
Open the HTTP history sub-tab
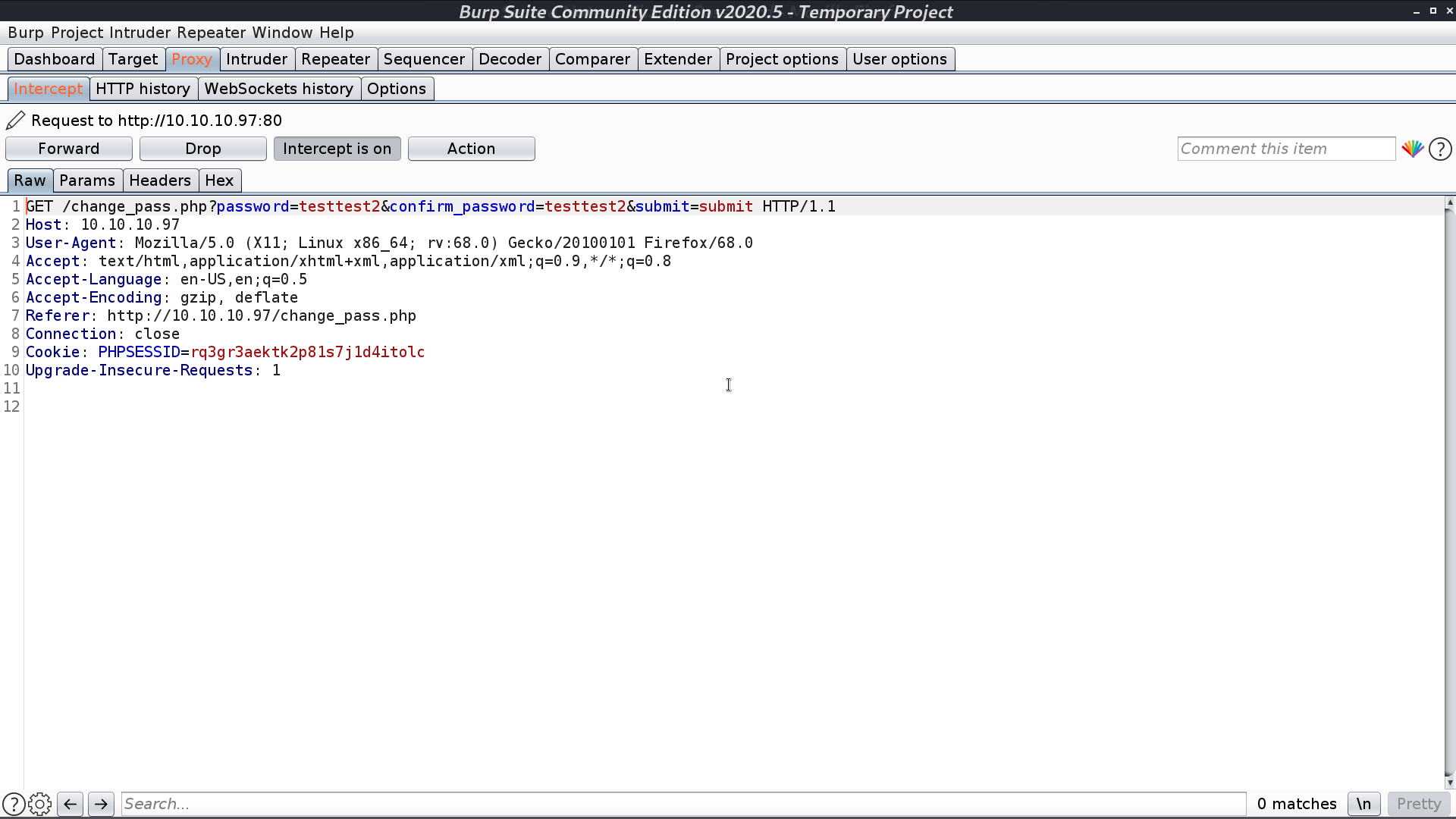(143, 89)
